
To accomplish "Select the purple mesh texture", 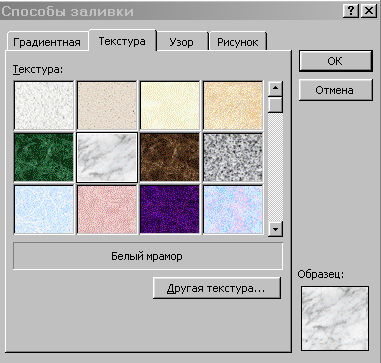I will (170, 209).
